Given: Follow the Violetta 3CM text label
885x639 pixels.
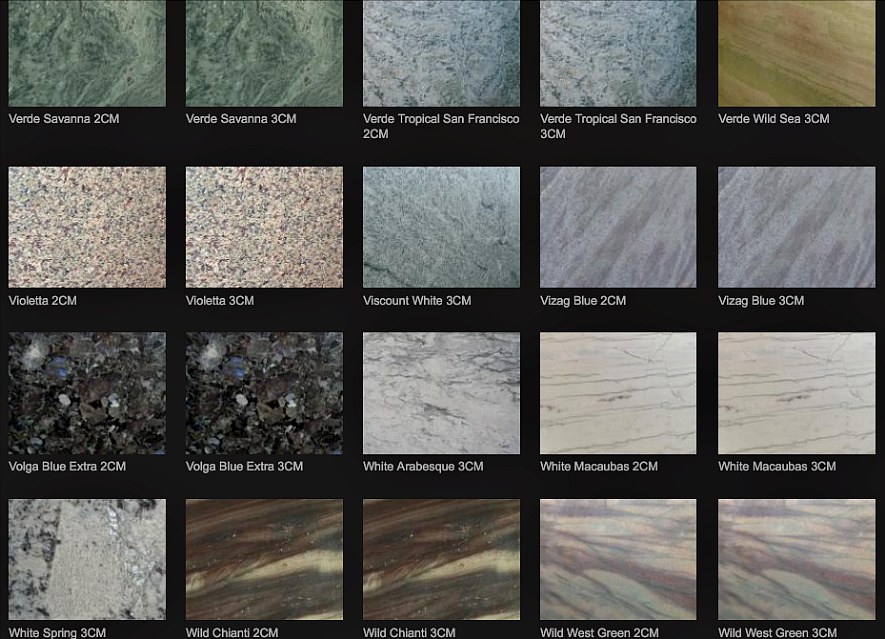Looking at the screenshot, I should [220, 301].
